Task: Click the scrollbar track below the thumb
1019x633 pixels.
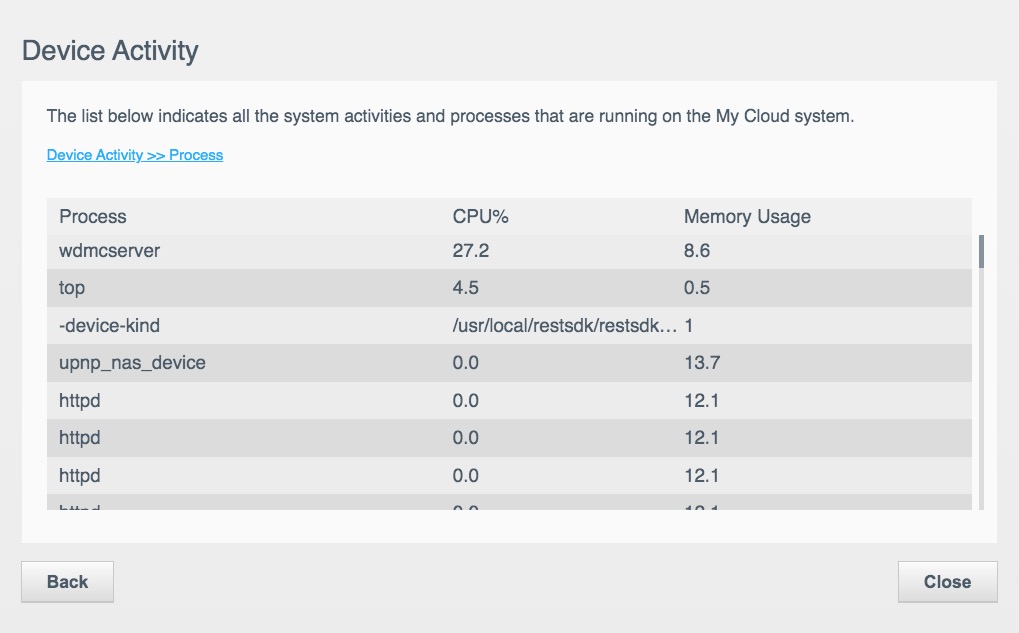Action: [x=981, y=400]
